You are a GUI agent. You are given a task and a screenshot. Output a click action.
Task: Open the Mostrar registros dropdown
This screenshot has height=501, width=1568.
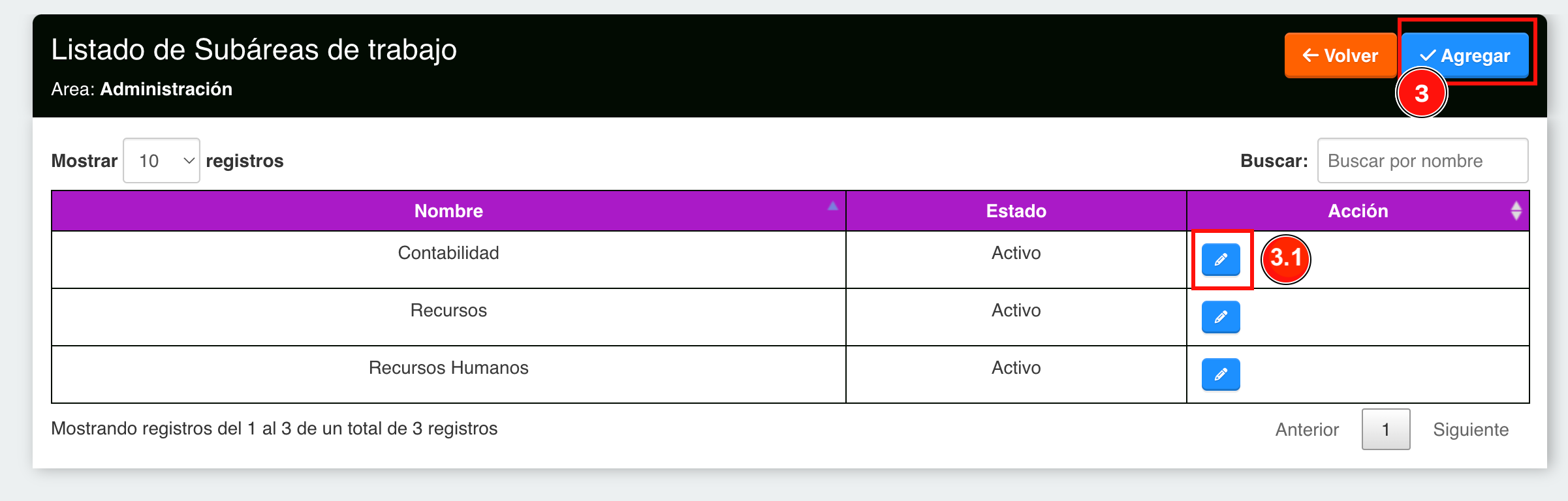point(161,160)
